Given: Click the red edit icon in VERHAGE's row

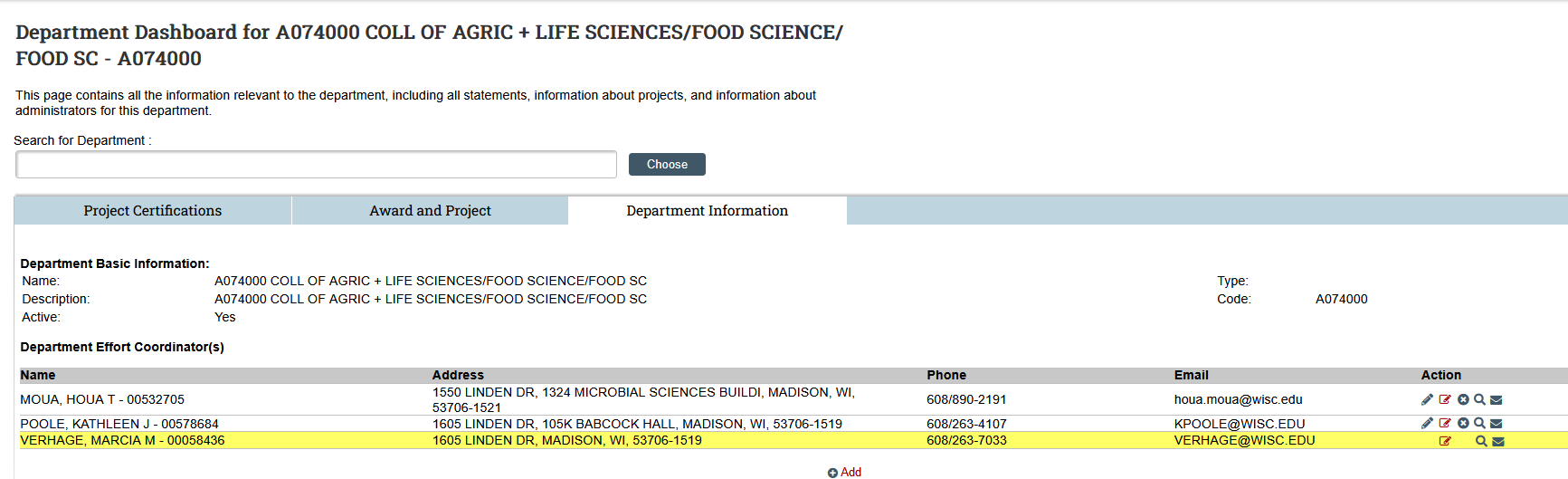Looking at the screenshot, I should [1445, 441].
